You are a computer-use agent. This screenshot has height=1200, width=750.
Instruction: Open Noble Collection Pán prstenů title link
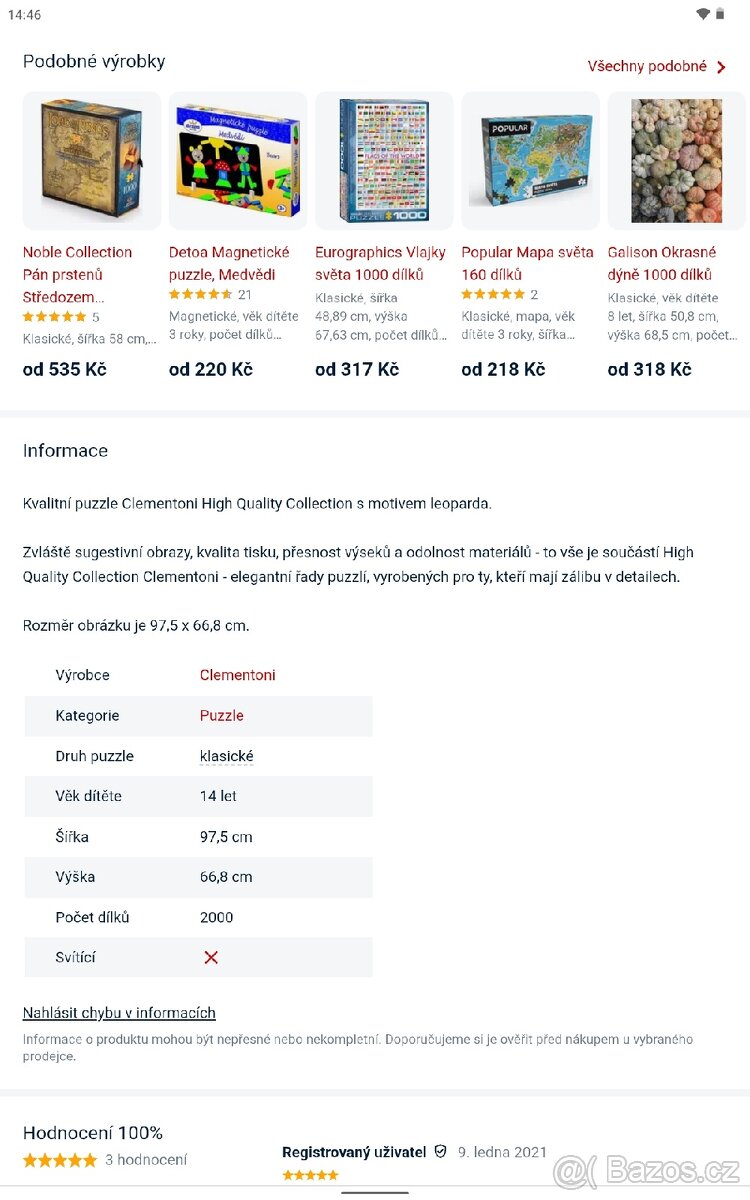[x=77, y=274]
